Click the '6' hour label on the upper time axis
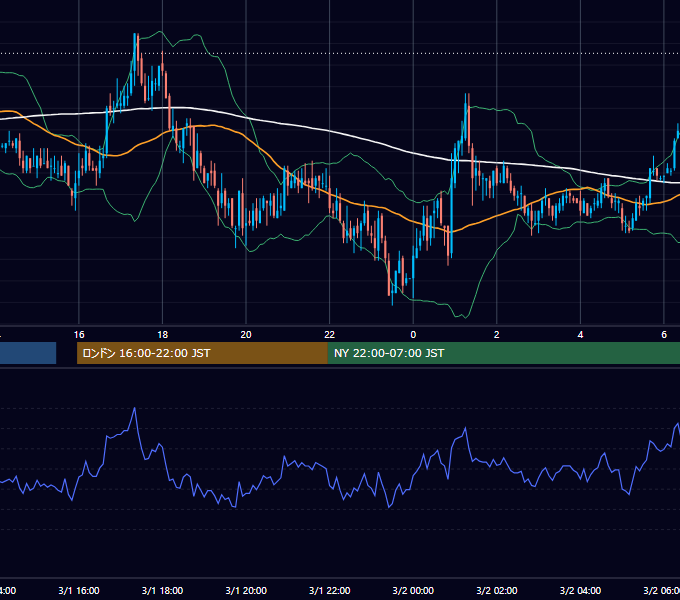680x600 pixels. tap(664, 335)
